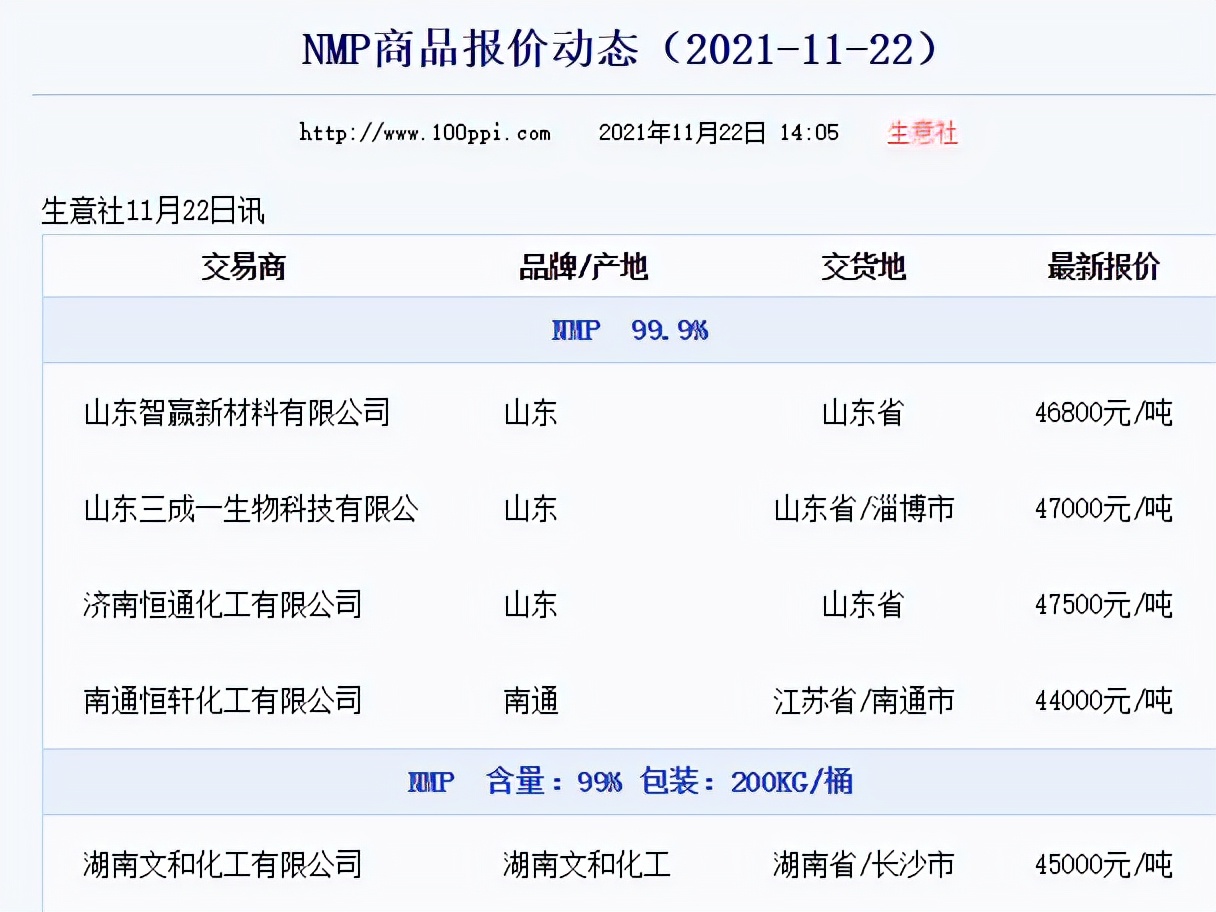Select the NMP 99.9% section row

629,330
